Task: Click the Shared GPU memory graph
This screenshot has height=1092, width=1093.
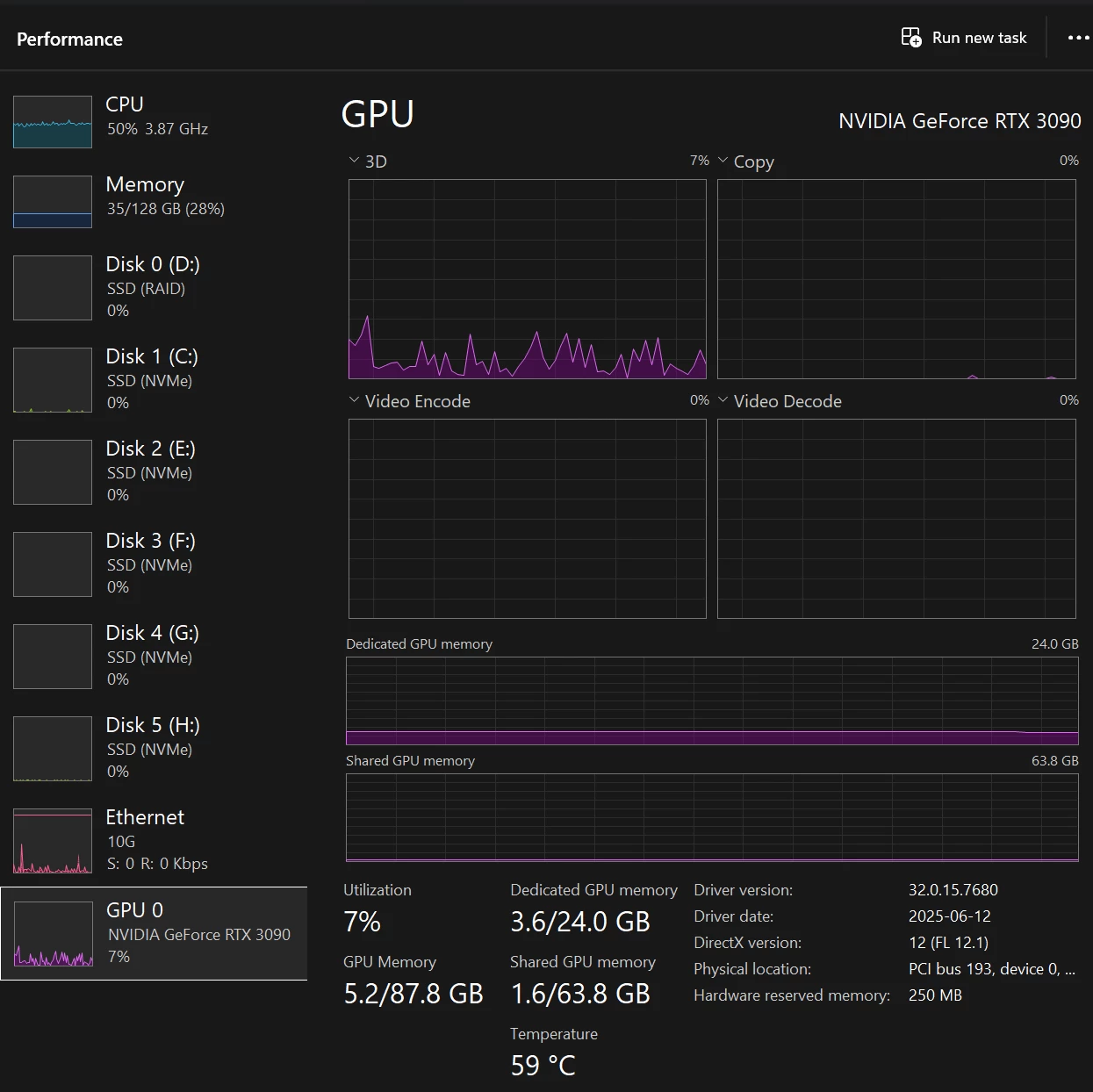Action: (712, 818)
